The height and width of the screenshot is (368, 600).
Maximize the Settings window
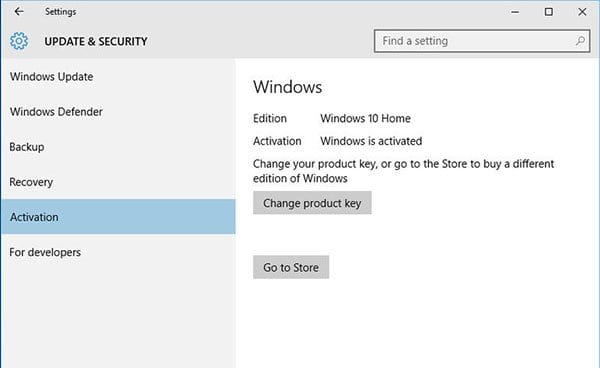click(548, 12)
